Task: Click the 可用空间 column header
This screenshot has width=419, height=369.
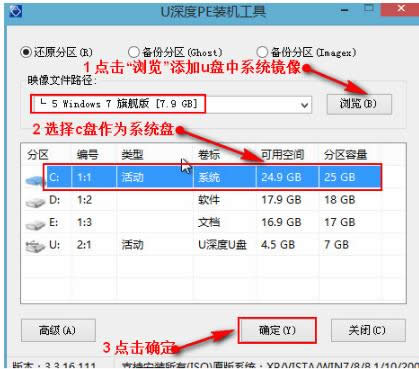Action: click(x=282, y=154)
